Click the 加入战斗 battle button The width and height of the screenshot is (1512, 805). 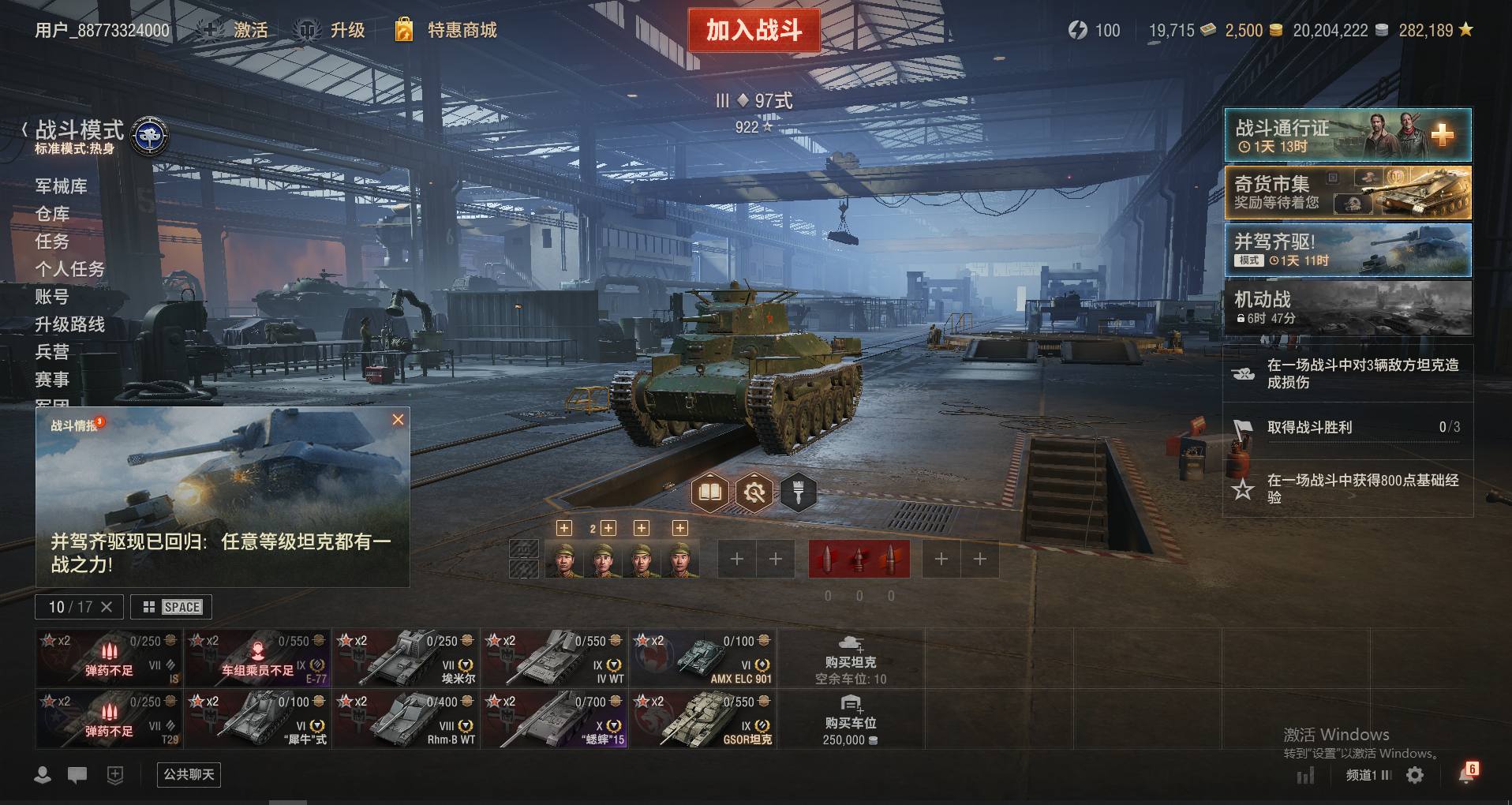click(754, 30)
